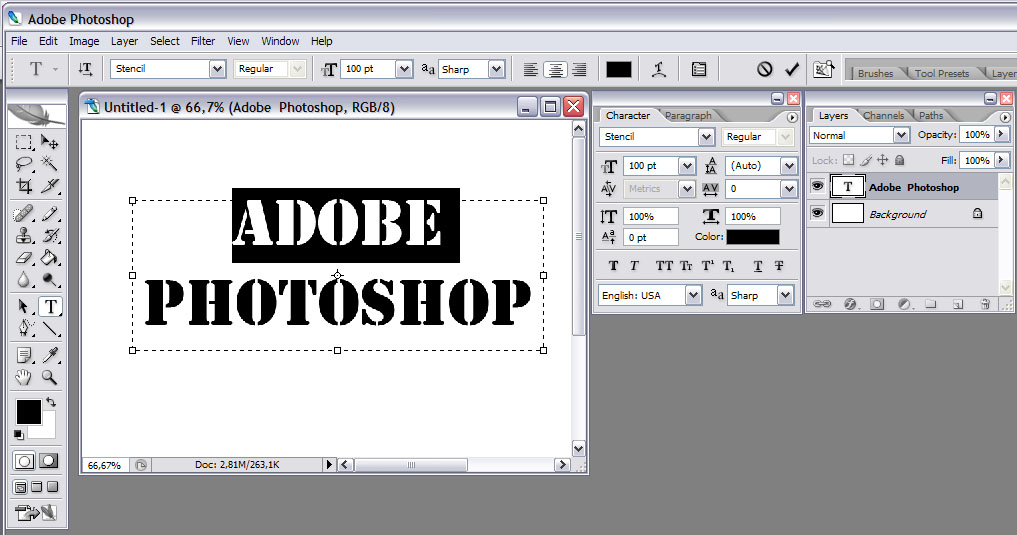
Task: Commit the current text edits
Action: tap(792, 69)
